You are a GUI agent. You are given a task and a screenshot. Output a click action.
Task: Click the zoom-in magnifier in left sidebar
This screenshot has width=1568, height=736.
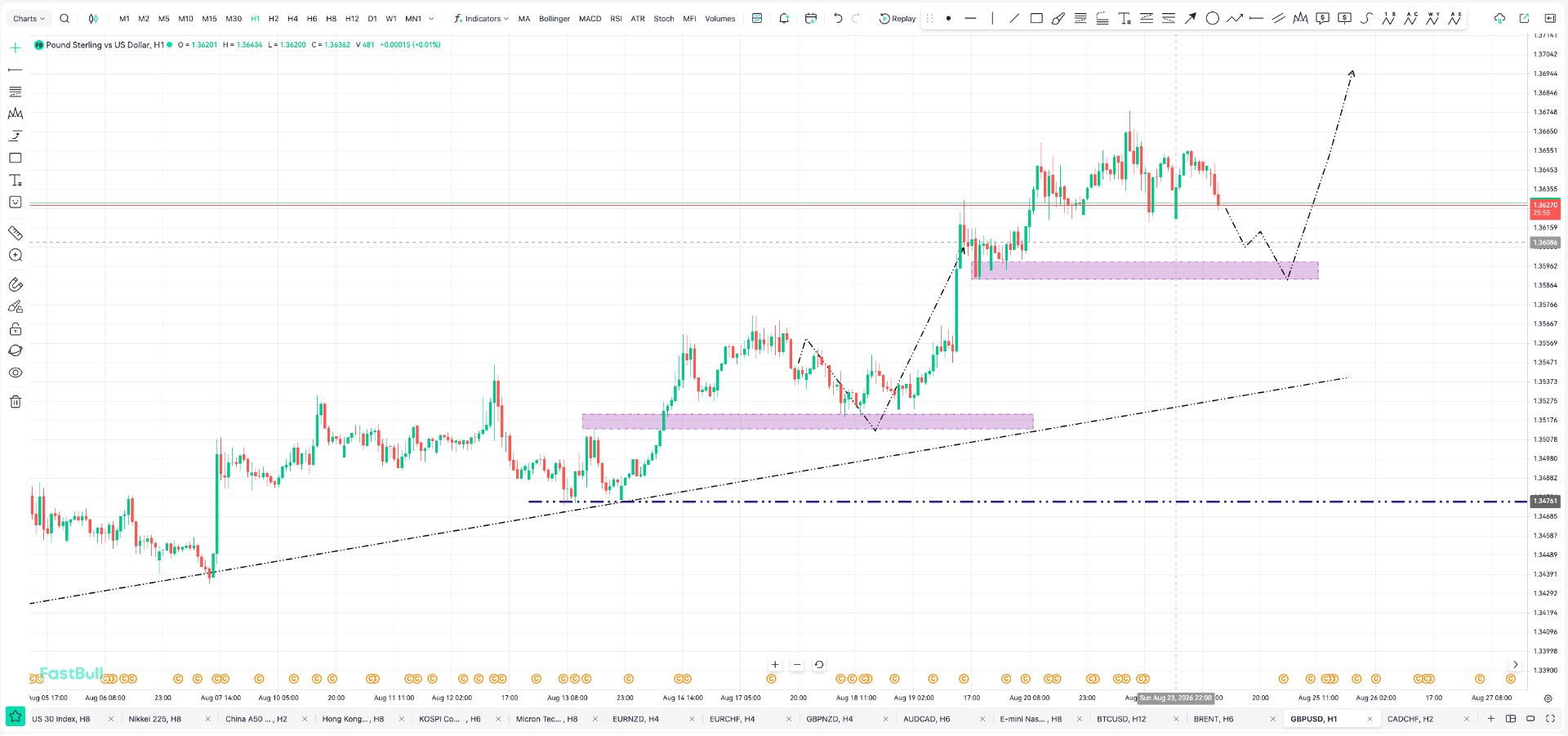pos(15,255)
